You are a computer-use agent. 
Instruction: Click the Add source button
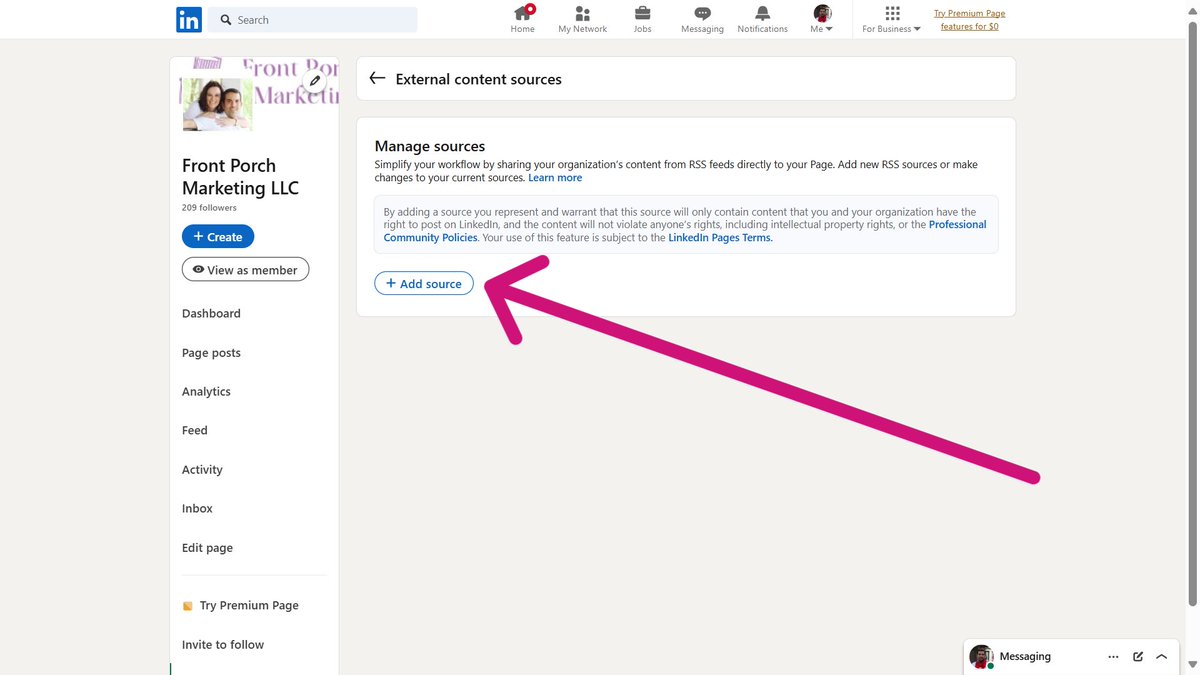coord(424,284)
